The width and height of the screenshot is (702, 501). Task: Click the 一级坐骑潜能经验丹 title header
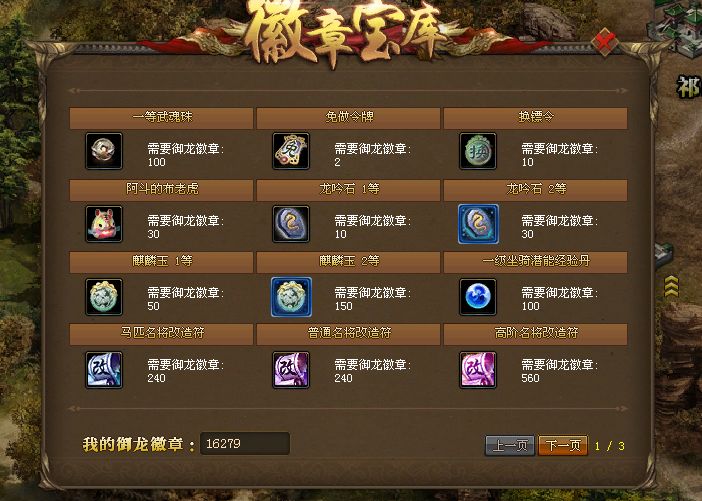[535, 262]
